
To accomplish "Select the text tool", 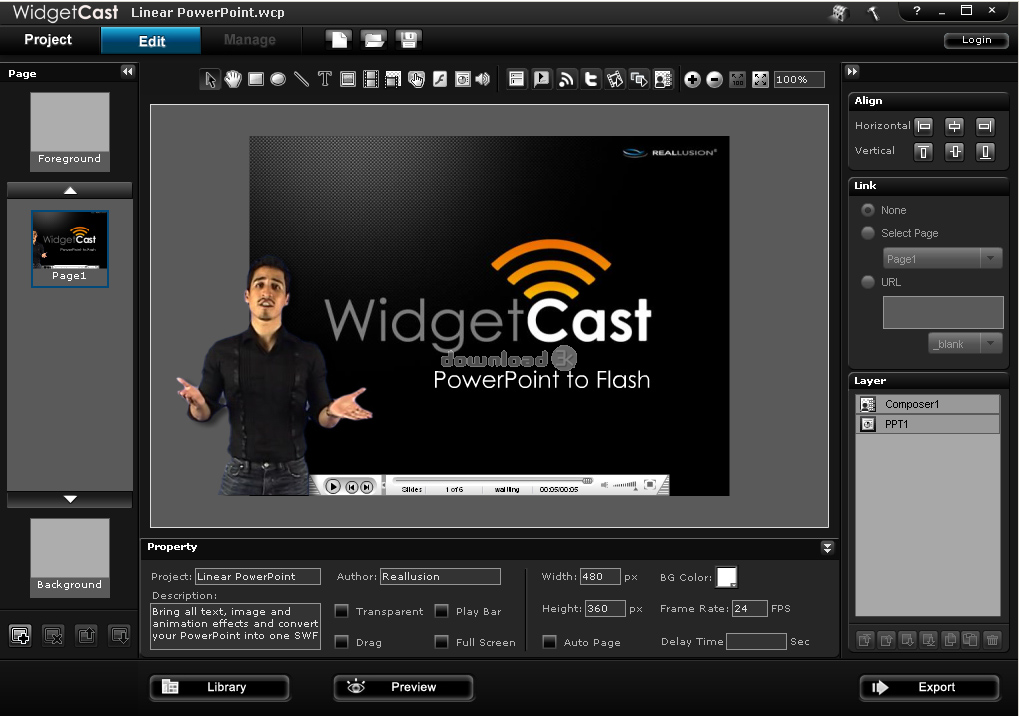I will click(324, 79).
